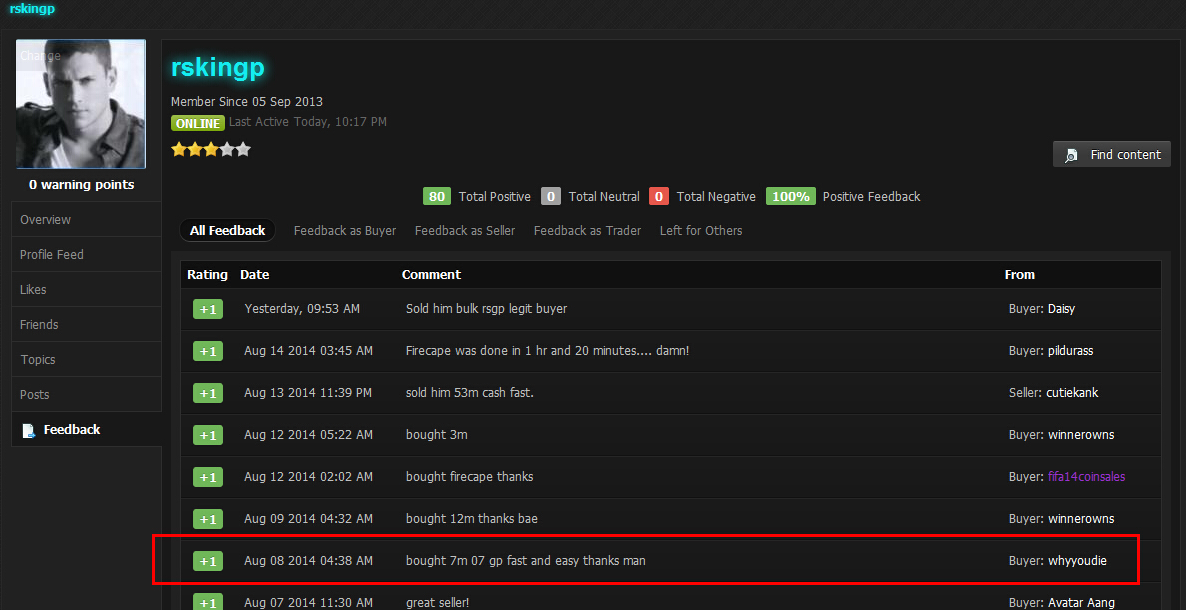Open the Friends sidebar tab
1186x610 pixels.
(x=86, y=324)
